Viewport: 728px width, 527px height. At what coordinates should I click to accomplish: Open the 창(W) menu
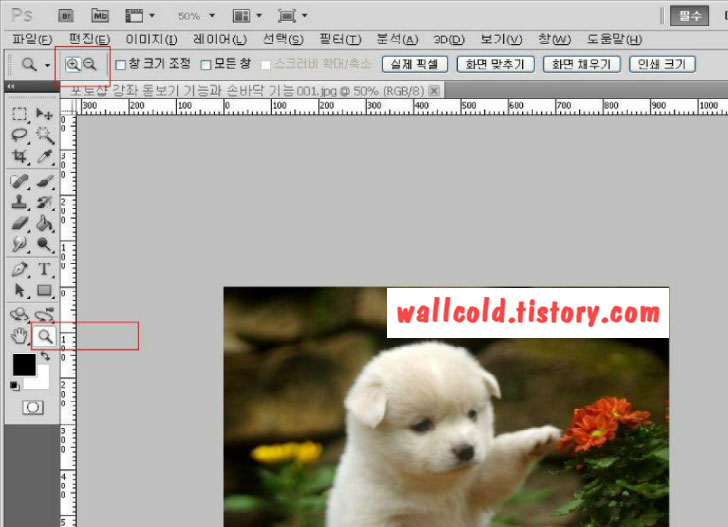coord(554,39)
